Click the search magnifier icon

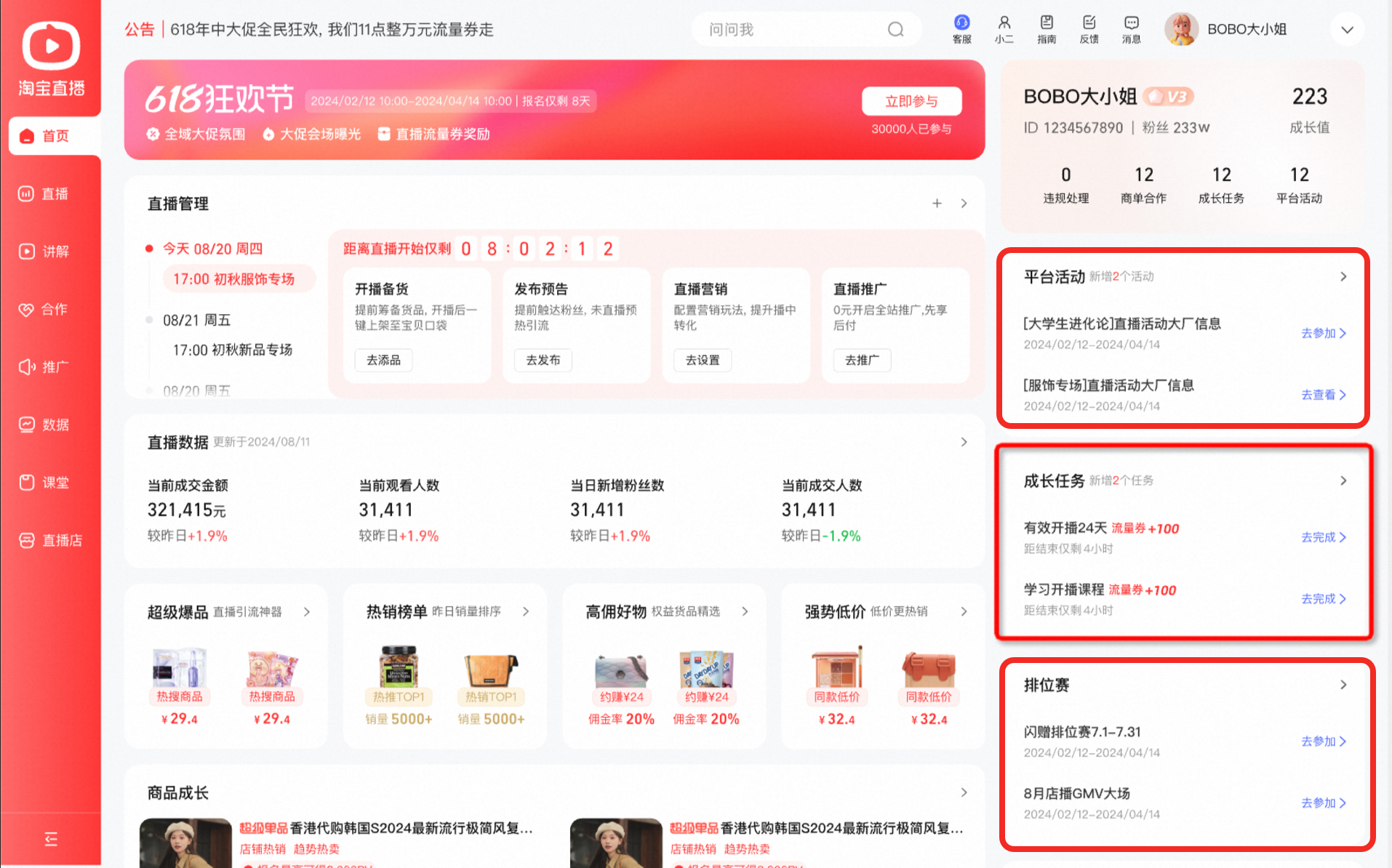[895, 29]
